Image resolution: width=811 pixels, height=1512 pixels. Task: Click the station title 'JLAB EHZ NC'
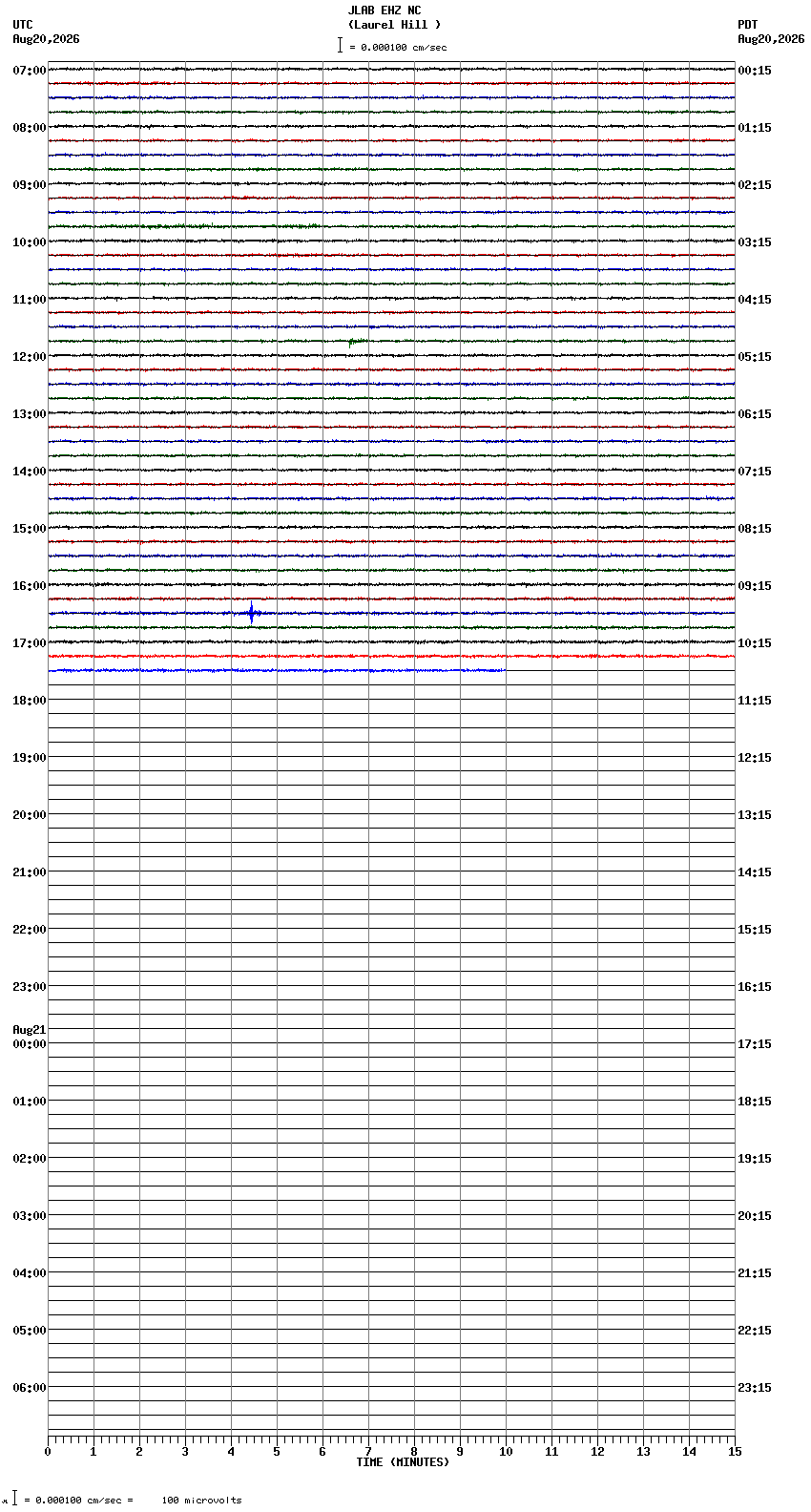point(385,10)
